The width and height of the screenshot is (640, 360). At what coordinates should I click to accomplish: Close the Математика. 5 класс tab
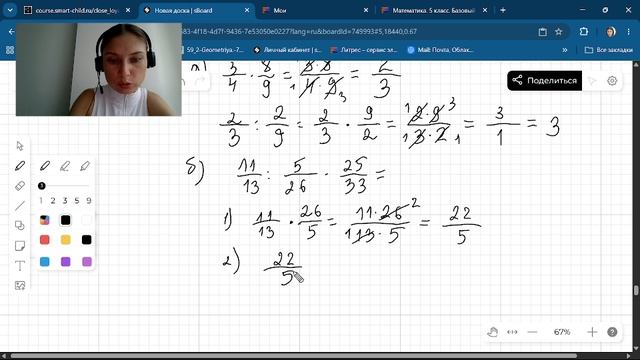485,10
